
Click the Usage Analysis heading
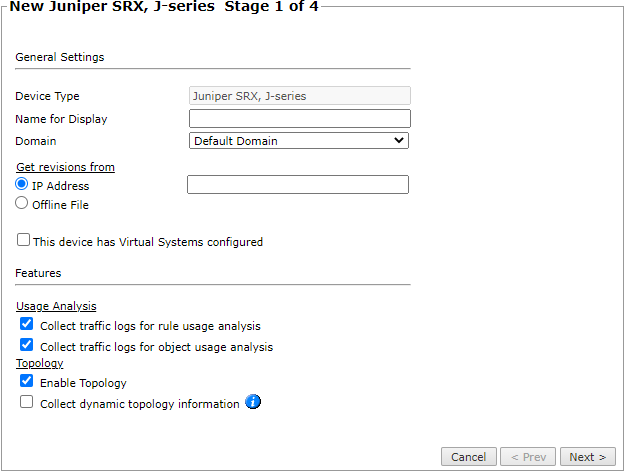(x=56, y=306)
